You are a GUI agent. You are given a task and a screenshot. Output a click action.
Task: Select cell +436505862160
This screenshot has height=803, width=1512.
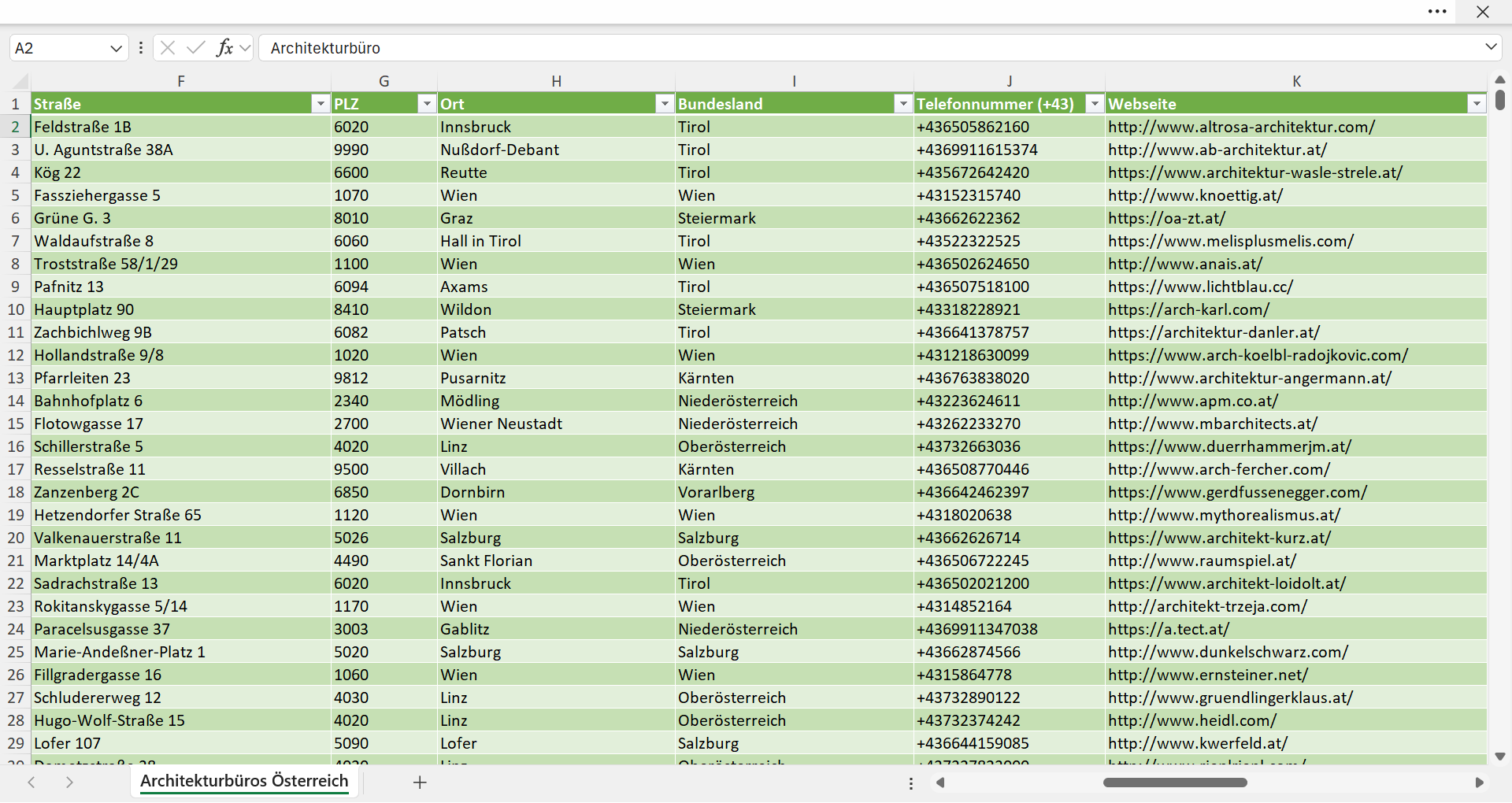1010,127
